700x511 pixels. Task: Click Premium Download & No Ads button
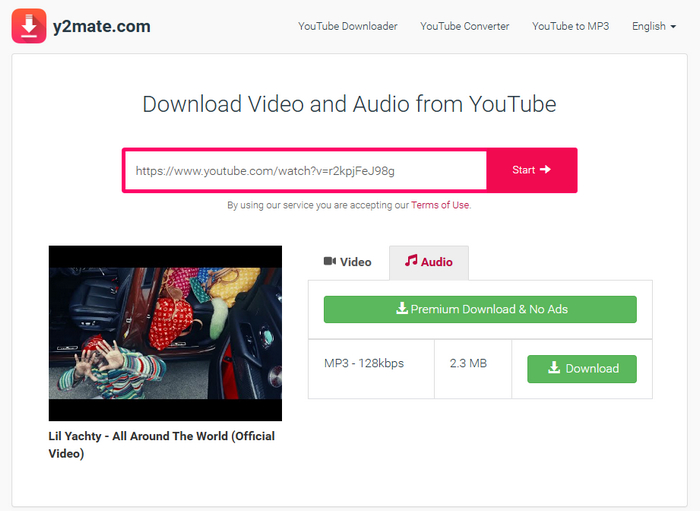pyautogui.click(x=480, y=309)
